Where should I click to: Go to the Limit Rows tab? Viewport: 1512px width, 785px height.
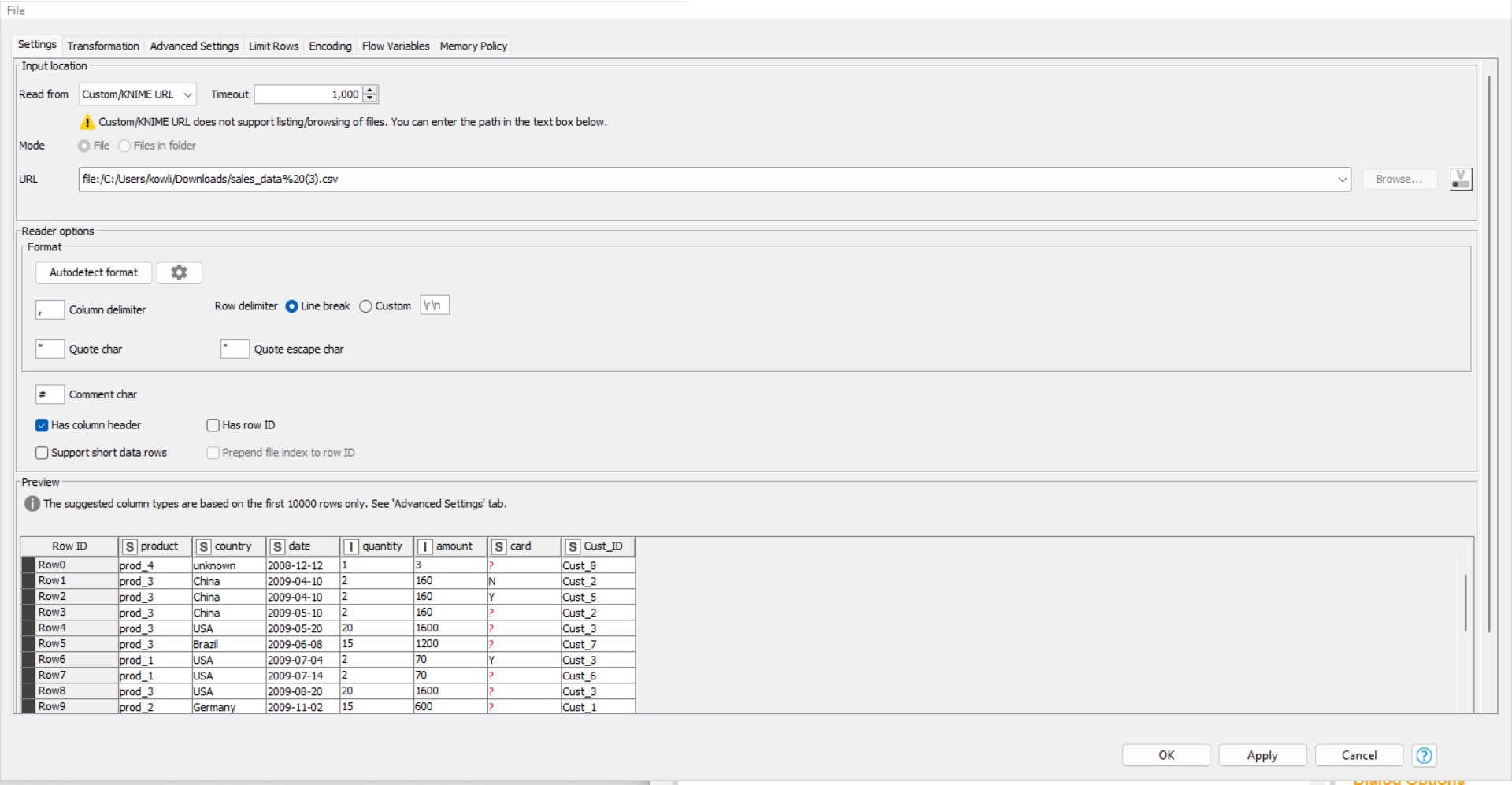(x=274, y=46)
